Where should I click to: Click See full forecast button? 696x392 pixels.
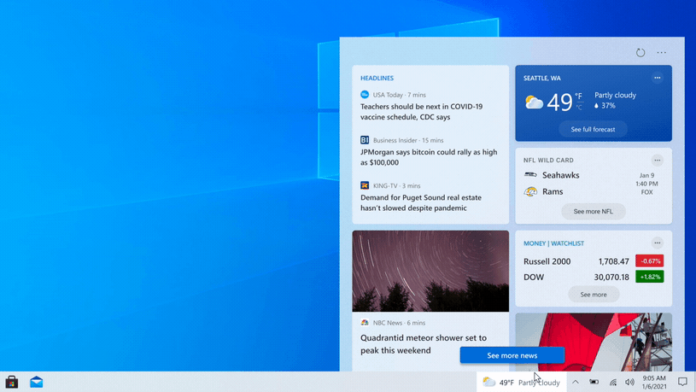(x=593, y=129)
